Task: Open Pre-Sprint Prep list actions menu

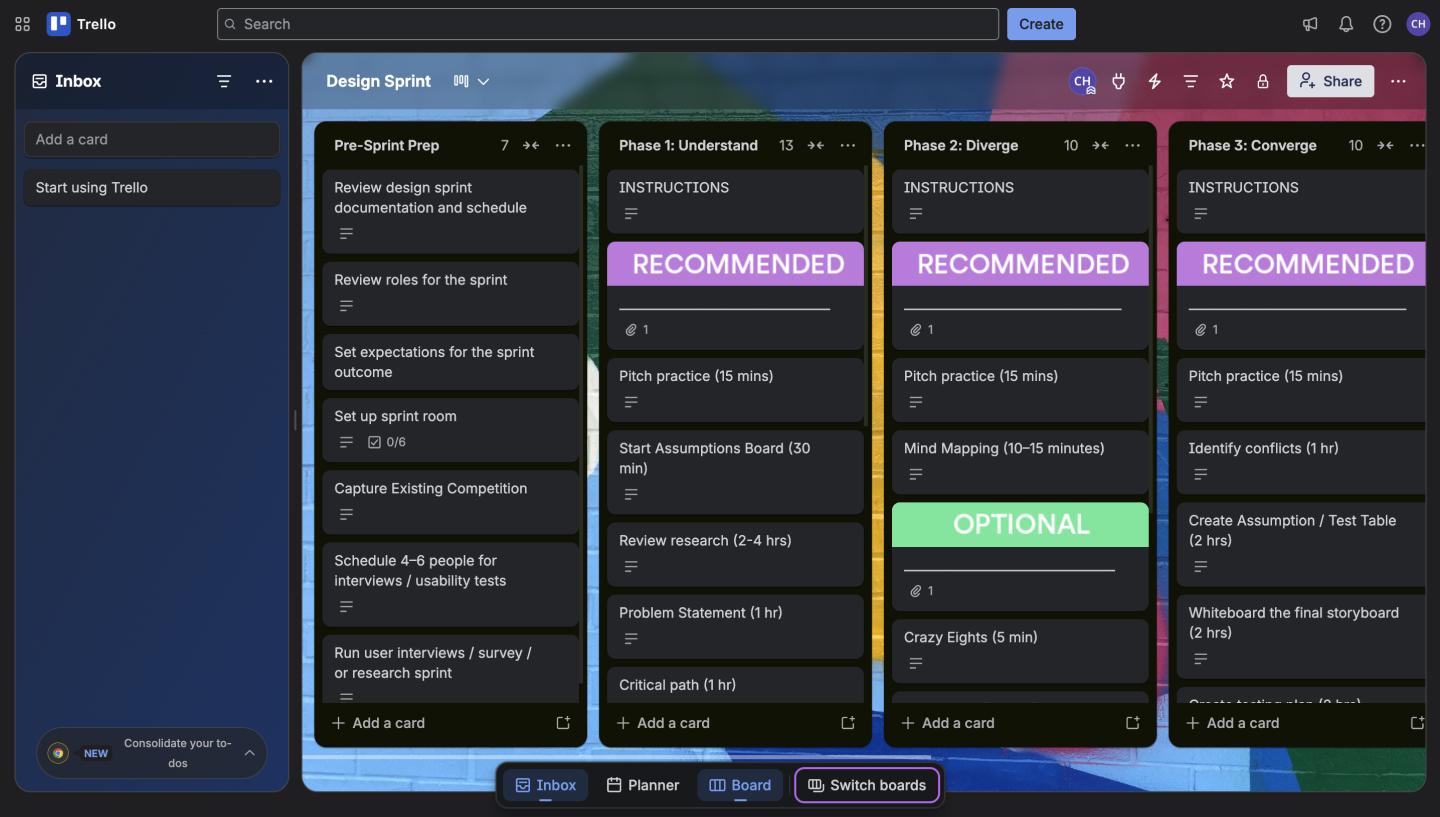Action: 563,145
